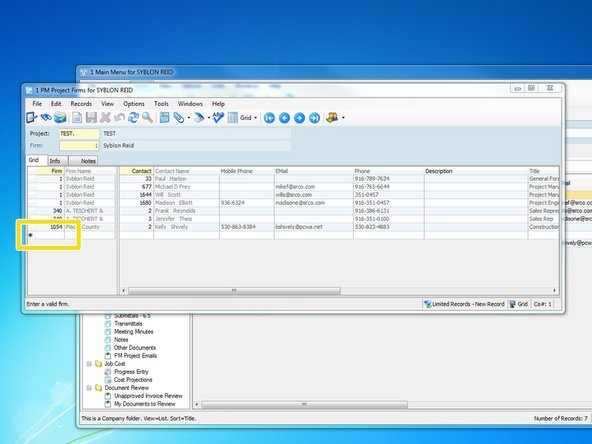592x444 pixels.
Task: Open the paperclip attachment dropdown arrow
Action: (x=188, y=118)
